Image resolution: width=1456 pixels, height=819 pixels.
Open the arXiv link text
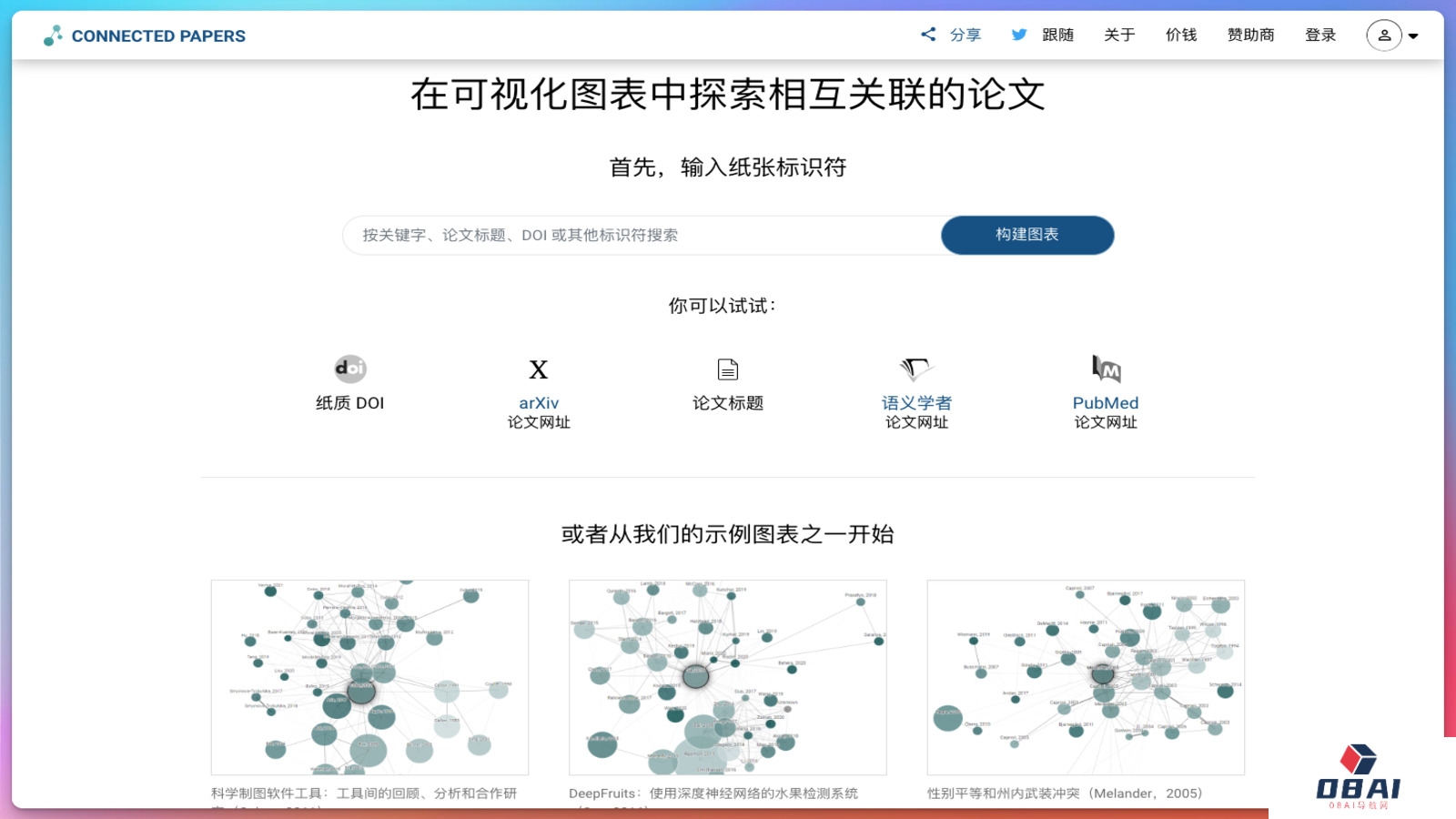coord(539,403)
